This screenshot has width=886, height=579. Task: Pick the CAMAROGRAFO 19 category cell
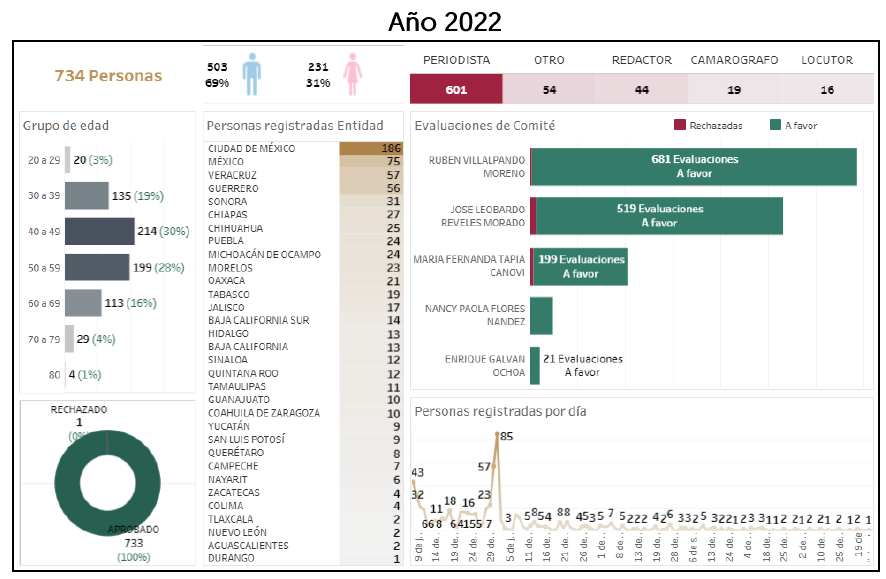pos(734,90)
